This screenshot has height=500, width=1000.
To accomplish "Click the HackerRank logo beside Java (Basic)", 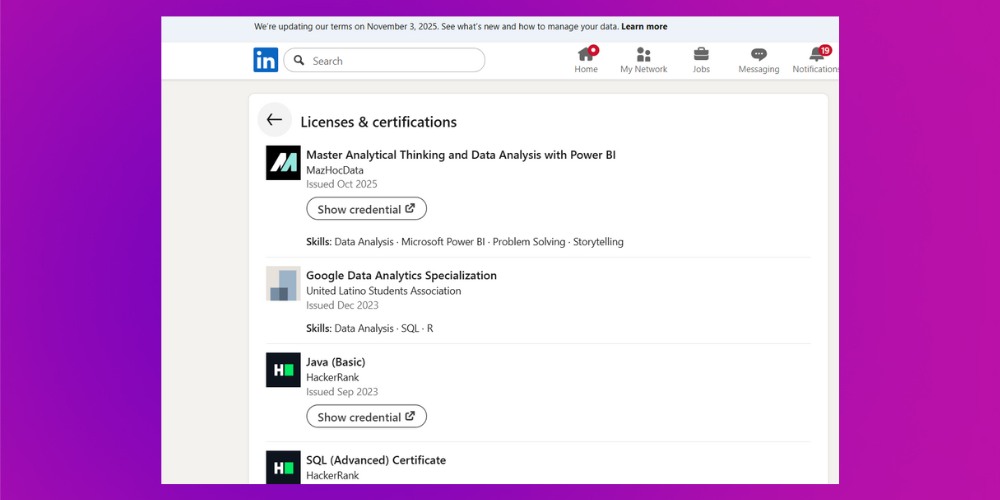I will (283, 369).
